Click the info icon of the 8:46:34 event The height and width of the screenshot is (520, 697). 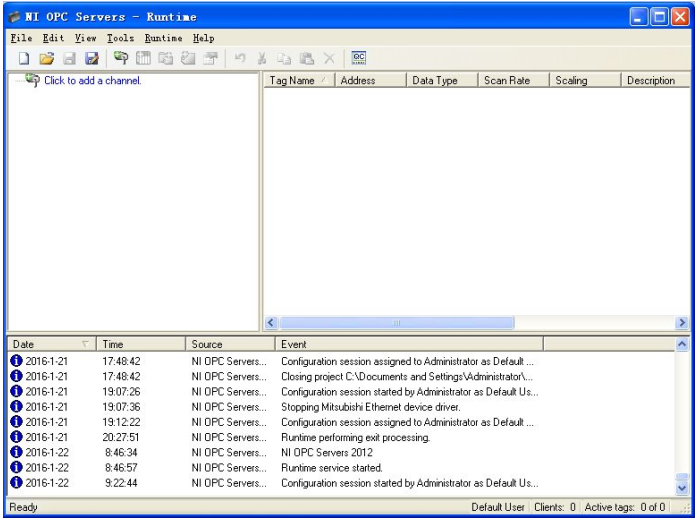click(x=16, y=452)
